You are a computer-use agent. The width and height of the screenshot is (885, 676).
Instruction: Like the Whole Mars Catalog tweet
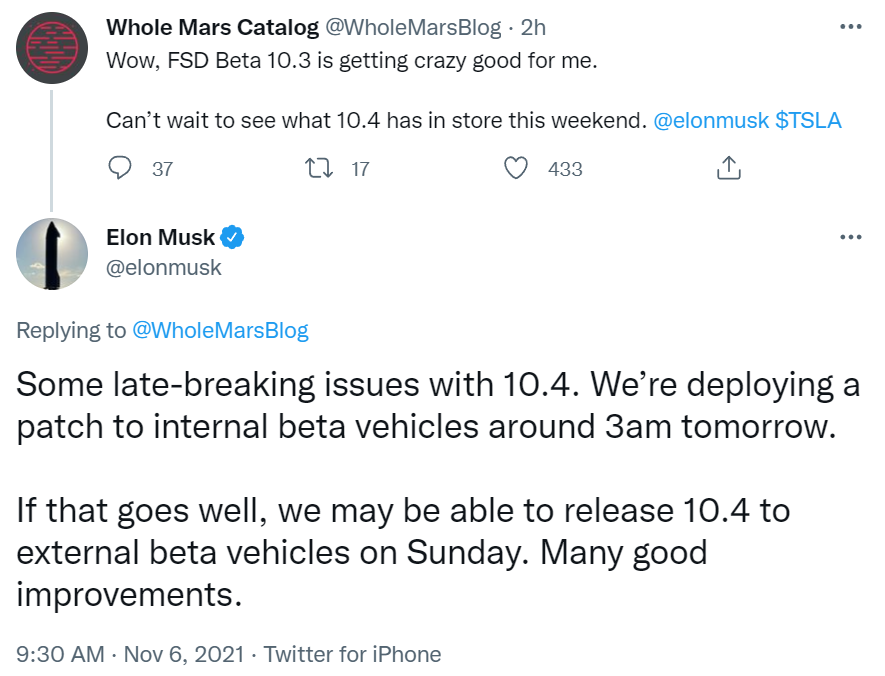tap(516, 168)
